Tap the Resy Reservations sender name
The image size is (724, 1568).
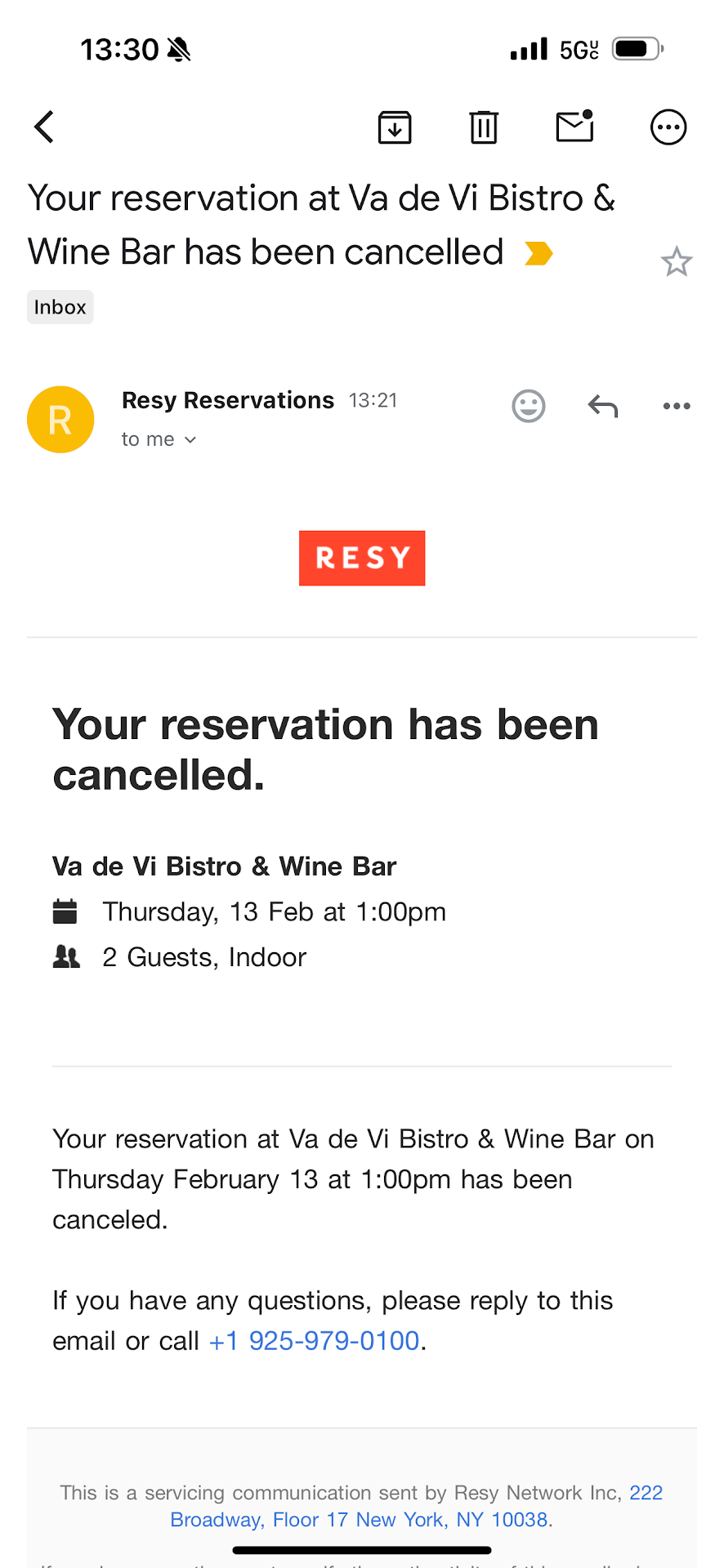point(228,400)
